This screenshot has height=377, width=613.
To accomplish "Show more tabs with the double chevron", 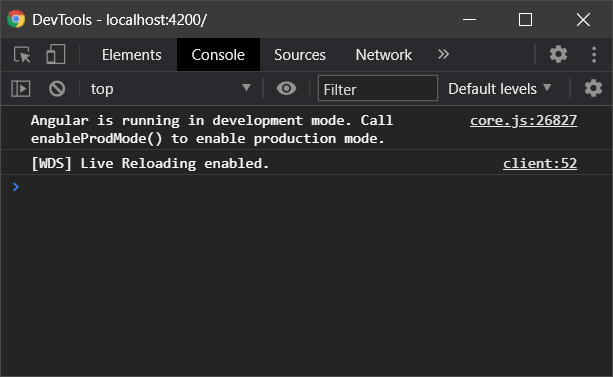I will 443,54.
